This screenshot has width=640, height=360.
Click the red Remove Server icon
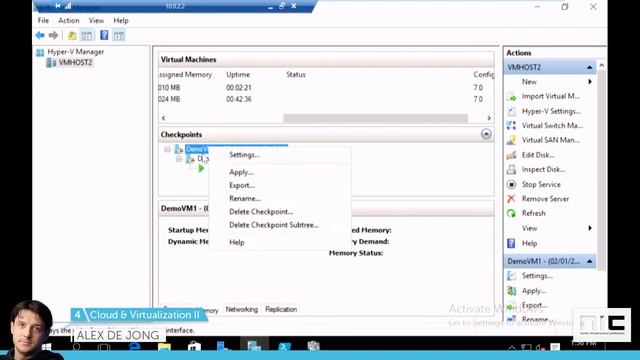coord(511,199)
